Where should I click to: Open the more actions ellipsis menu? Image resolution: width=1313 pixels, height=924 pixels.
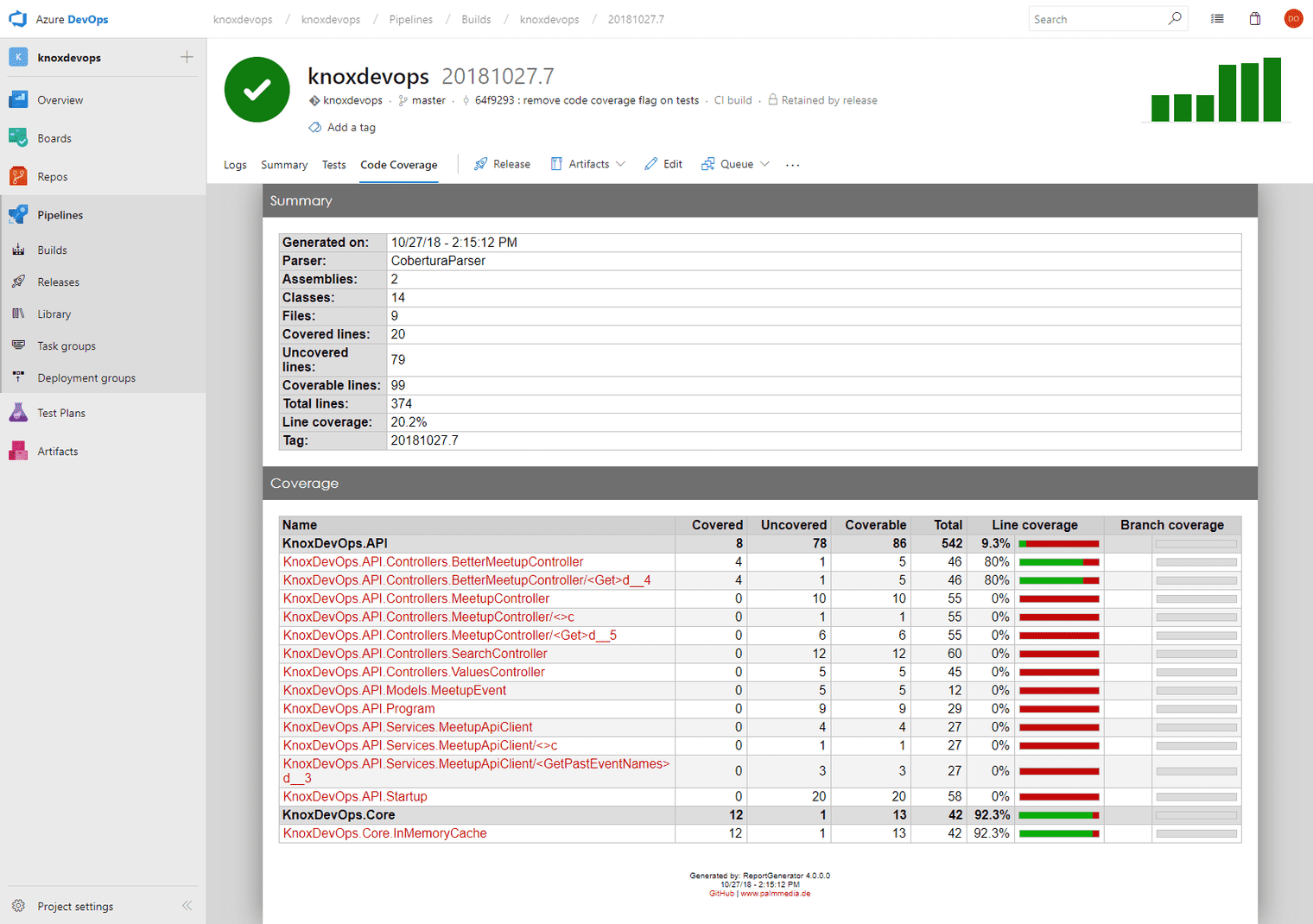(792, 165)
